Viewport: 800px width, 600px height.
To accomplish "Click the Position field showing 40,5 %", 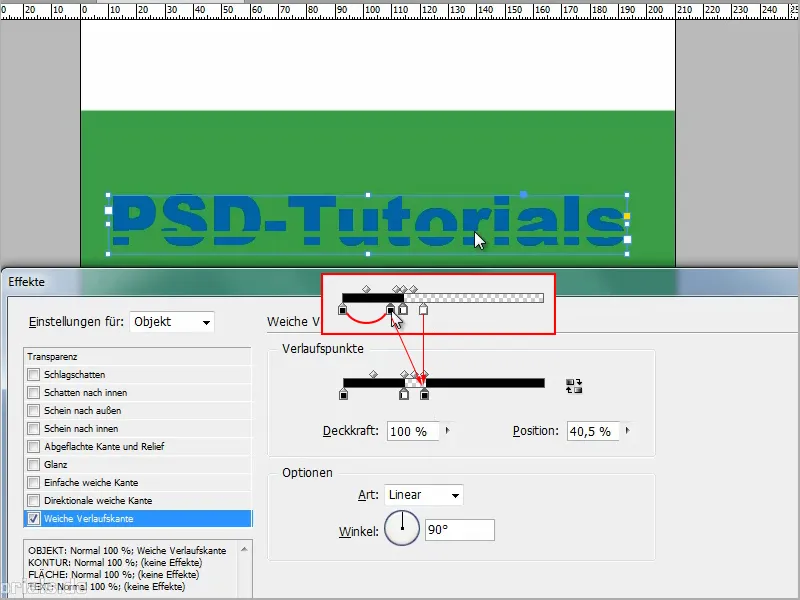I will tap(593, 431).
